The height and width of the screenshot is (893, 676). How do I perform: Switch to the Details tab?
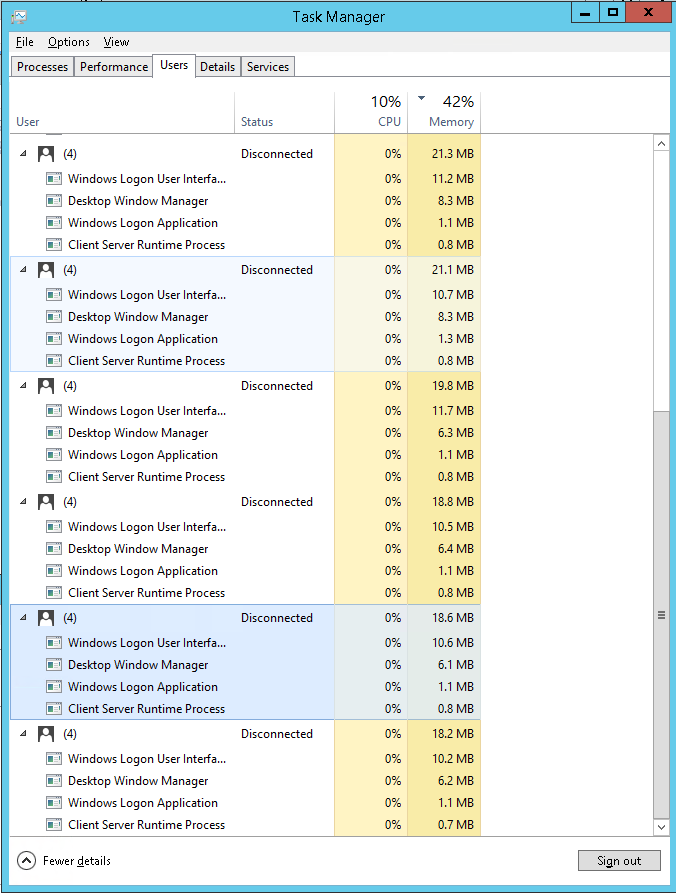click(x=218, y=67)
